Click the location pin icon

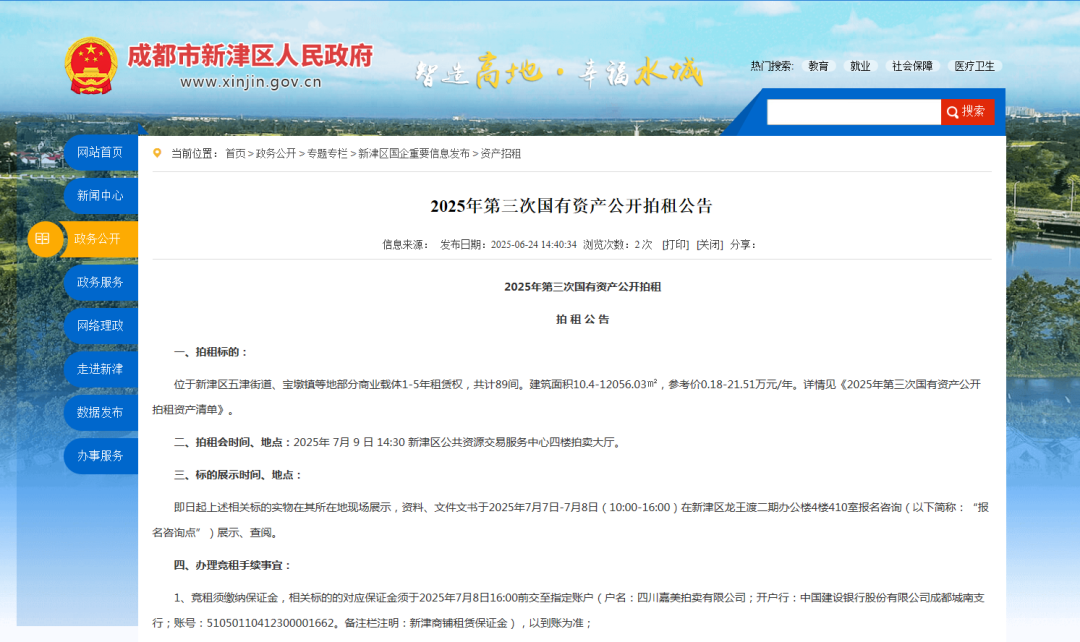click(x=157, y=153)
